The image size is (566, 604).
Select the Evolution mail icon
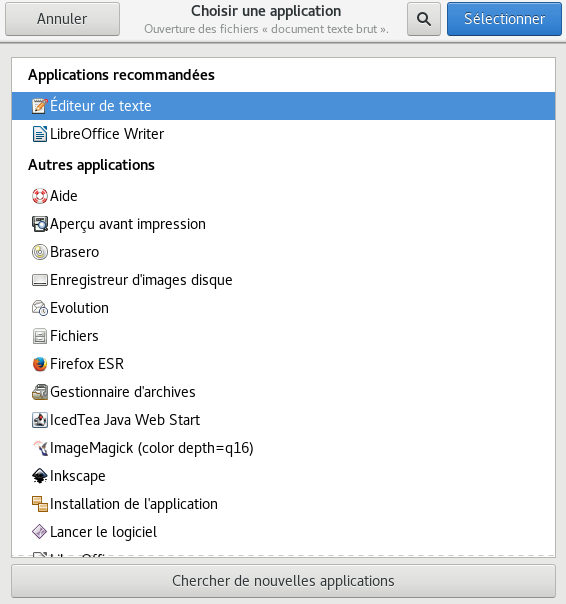pyautogui.click(x=40, y=308)
